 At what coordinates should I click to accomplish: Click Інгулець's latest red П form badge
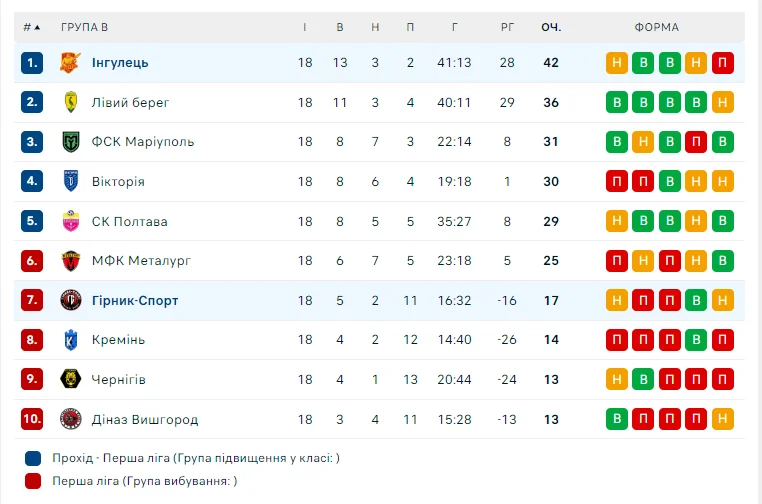pyautogui.click(x=723, y=63)
